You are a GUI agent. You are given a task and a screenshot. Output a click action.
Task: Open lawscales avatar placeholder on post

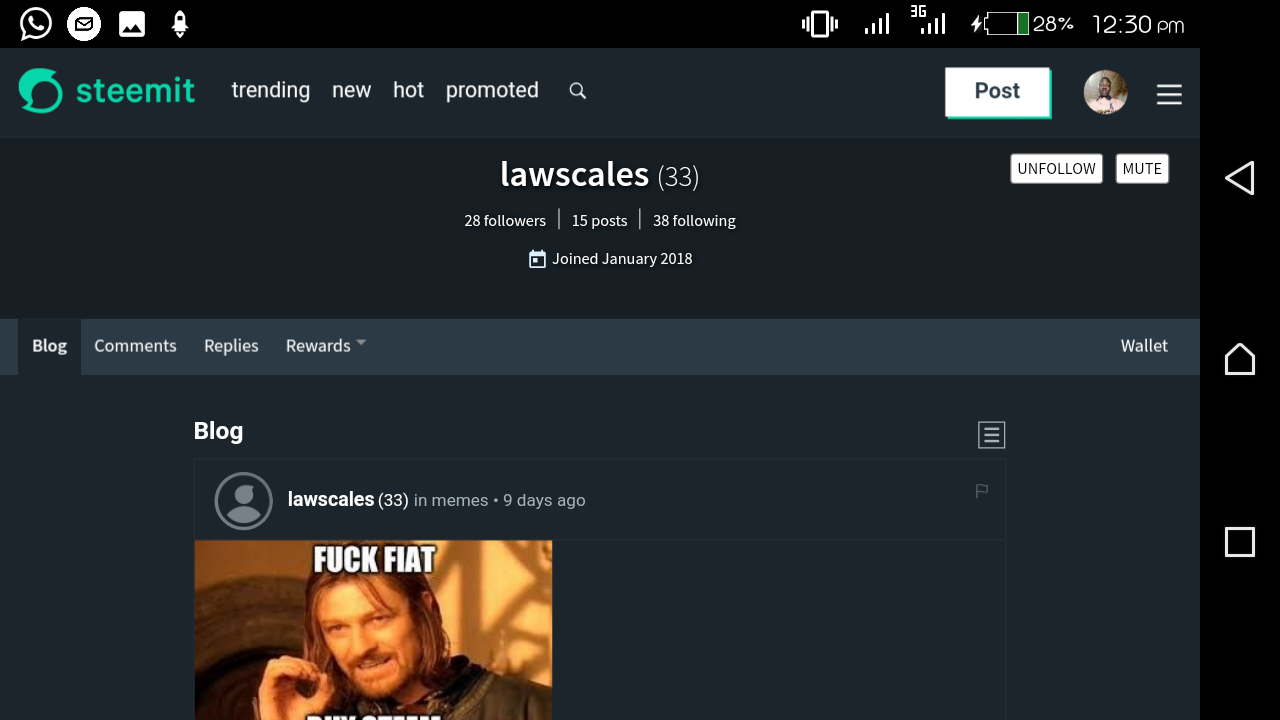[x=244, y=501]
